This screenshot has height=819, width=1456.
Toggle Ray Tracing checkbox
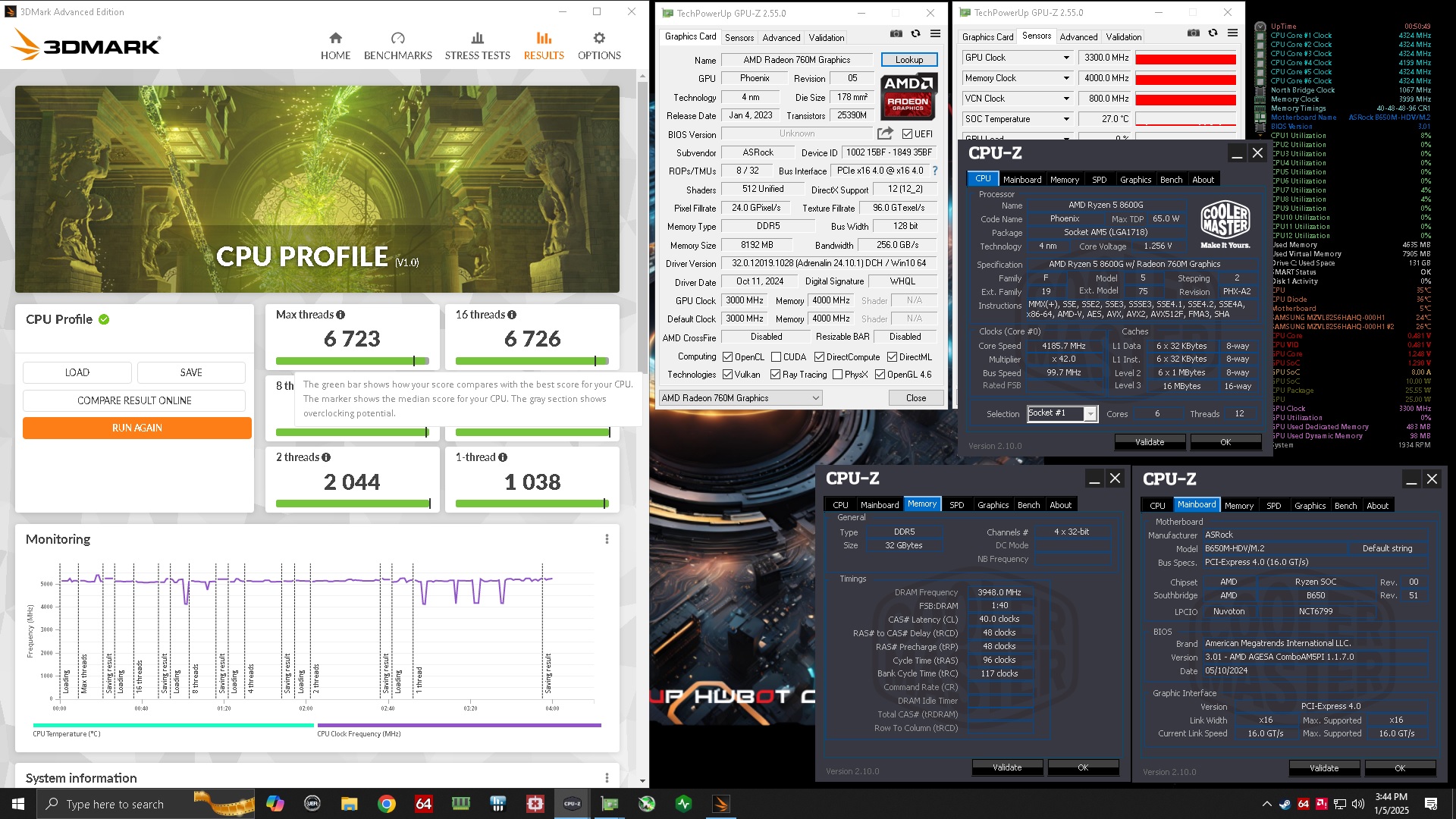pos(775,375)
